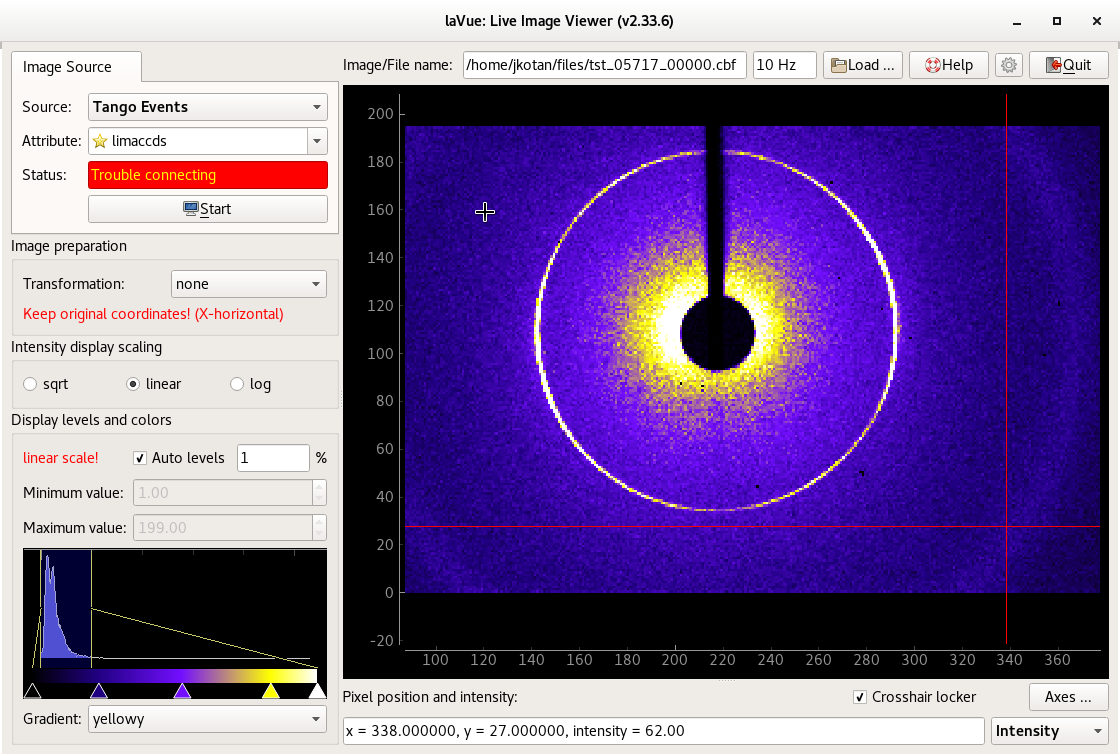Expand the Transformation dropdown
The image size is (1120, 756).
pos(249,284)
